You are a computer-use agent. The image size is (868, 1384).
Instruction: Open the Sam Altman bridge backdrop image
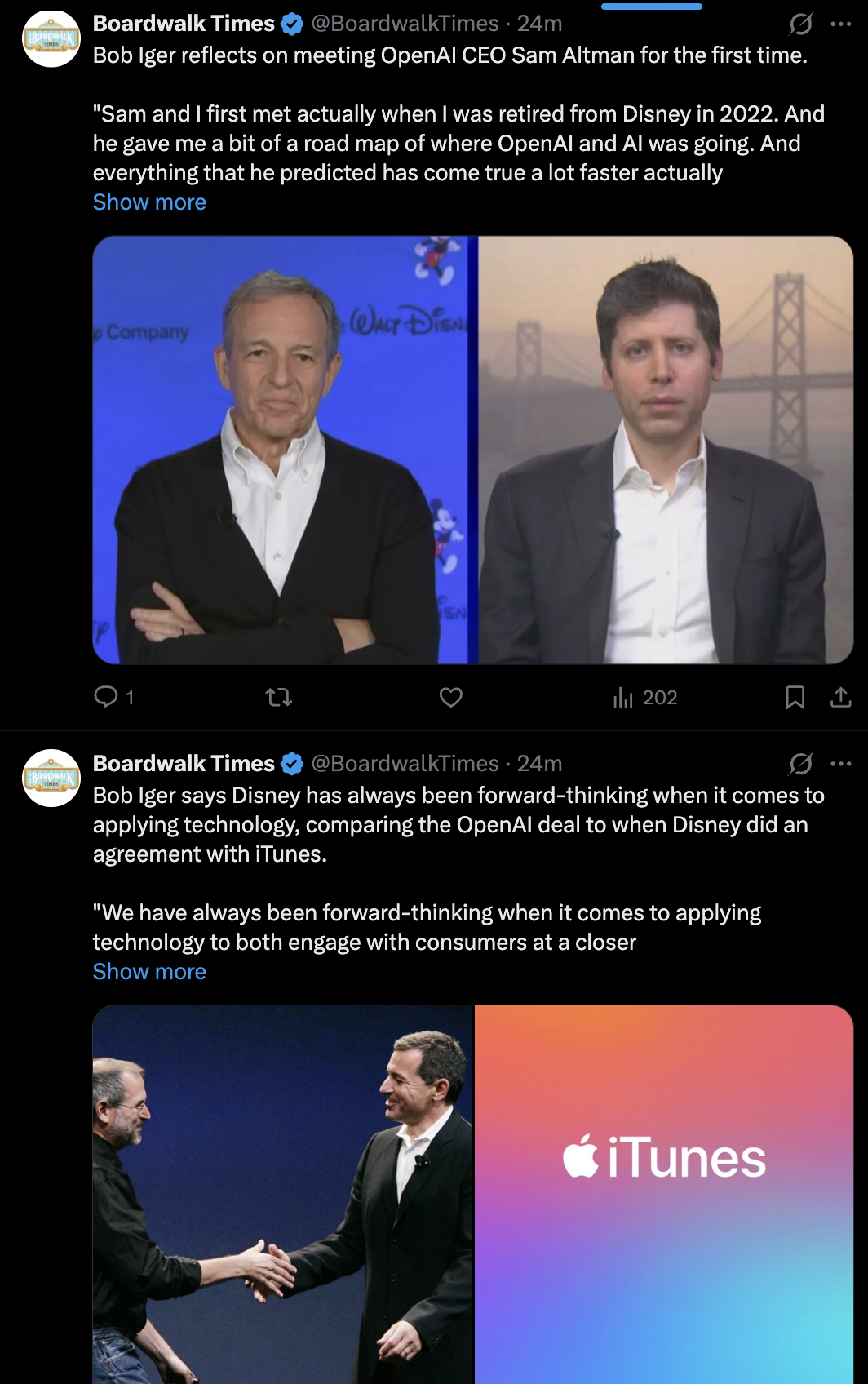pos(666,450)
